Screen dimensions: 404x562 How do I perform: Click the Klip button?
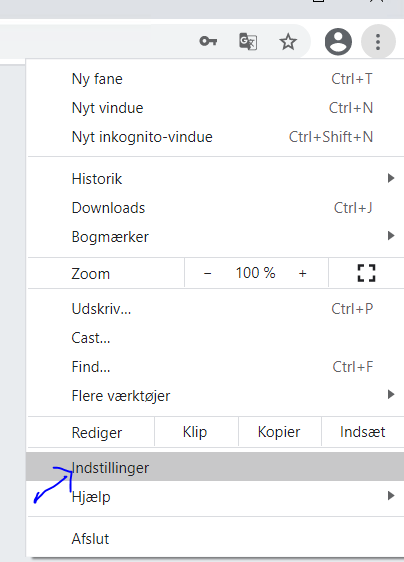(196, 432)
